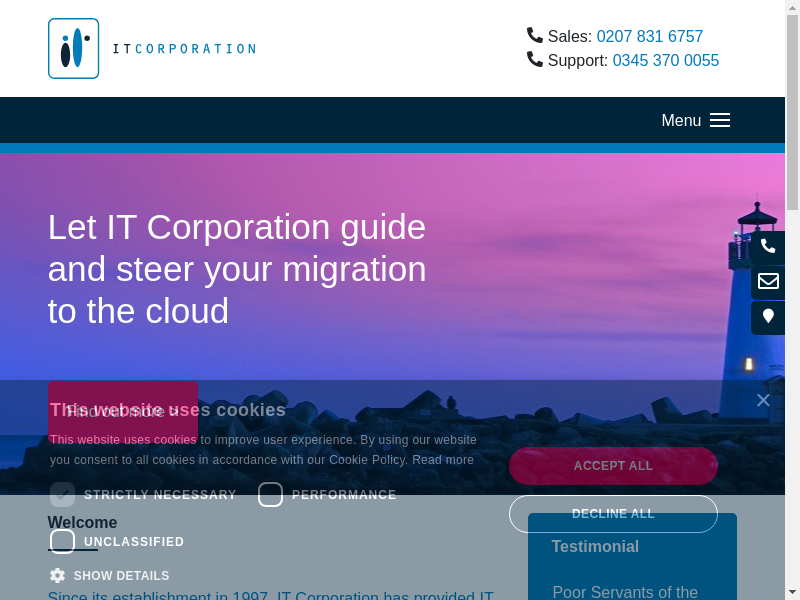The height and width of the screenshot is (600, 800).
Task: Expand Show Details in cookie banner
Action: coord(121,576)
